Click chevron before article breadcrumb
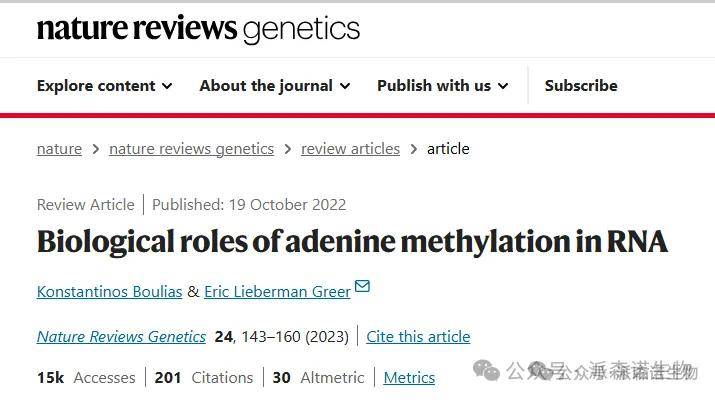The image size is (715, 400). tap(413, 149)
